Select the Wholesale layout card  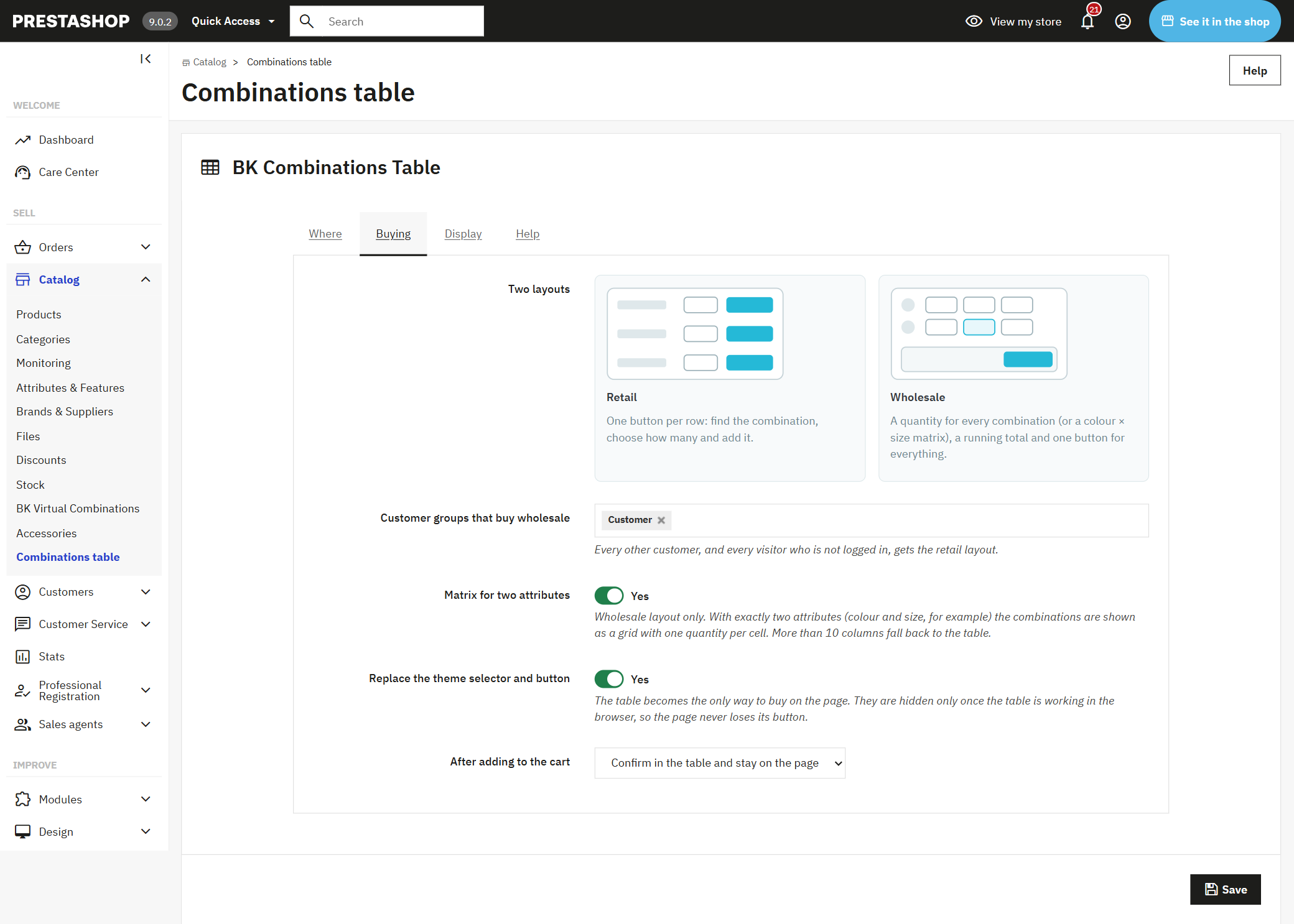pyautogui.click(x=1013, y=378)
